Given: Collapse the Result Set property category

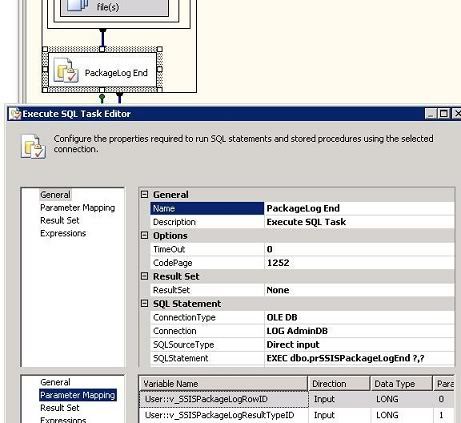Looking at the screenshot, I should point(144,276).
